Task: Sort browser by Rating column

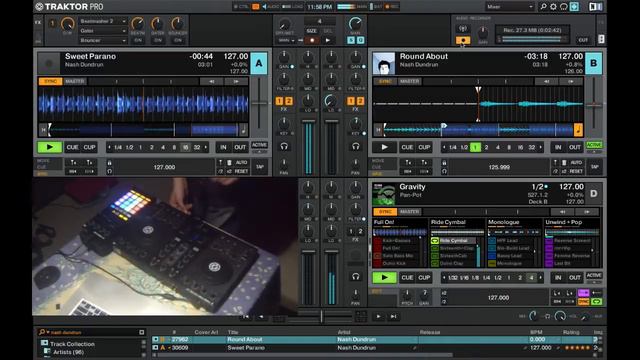Action: [x=571, y=332]
